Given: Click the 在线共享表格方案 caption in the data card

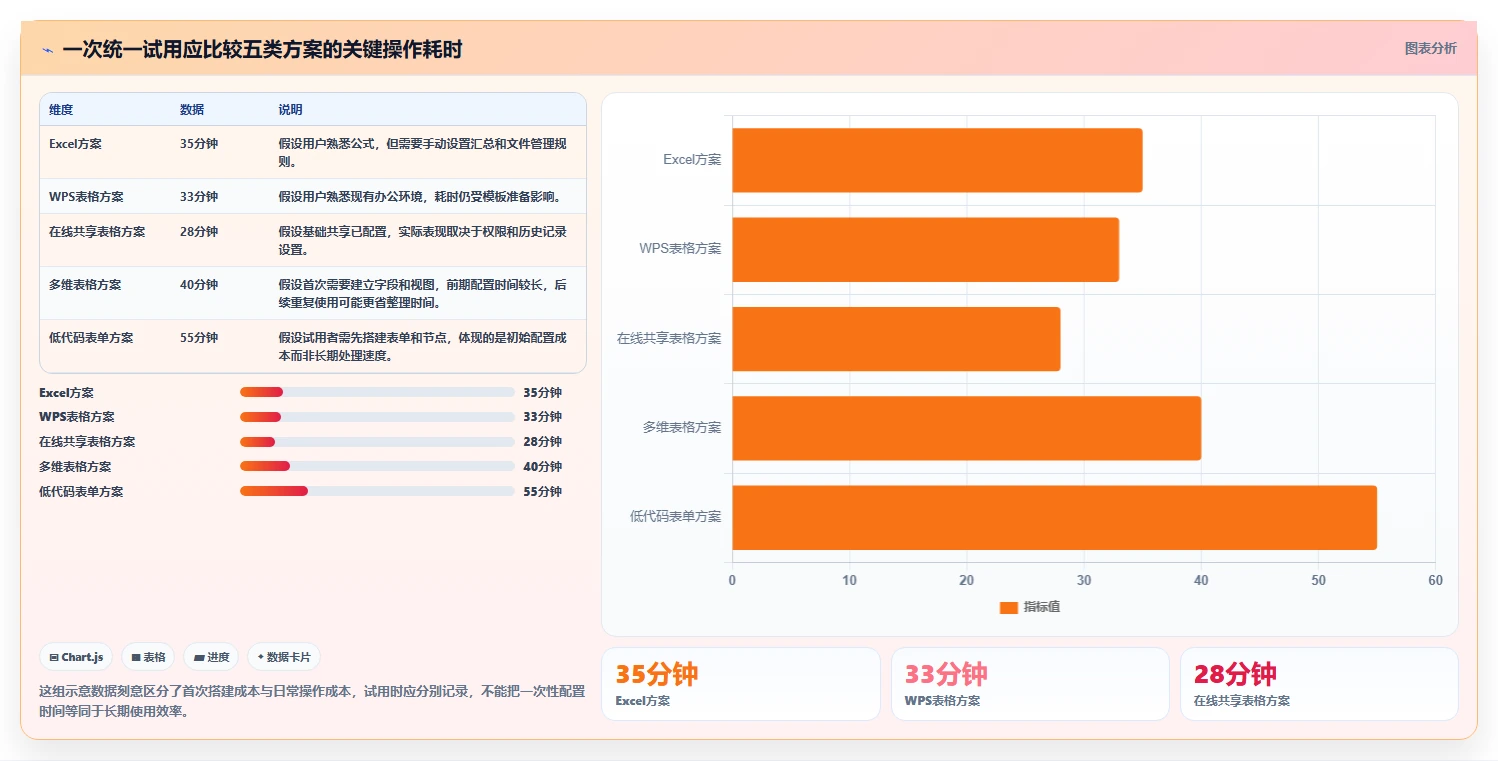Looking at the screenshot, I should (x=1242, y=701).
